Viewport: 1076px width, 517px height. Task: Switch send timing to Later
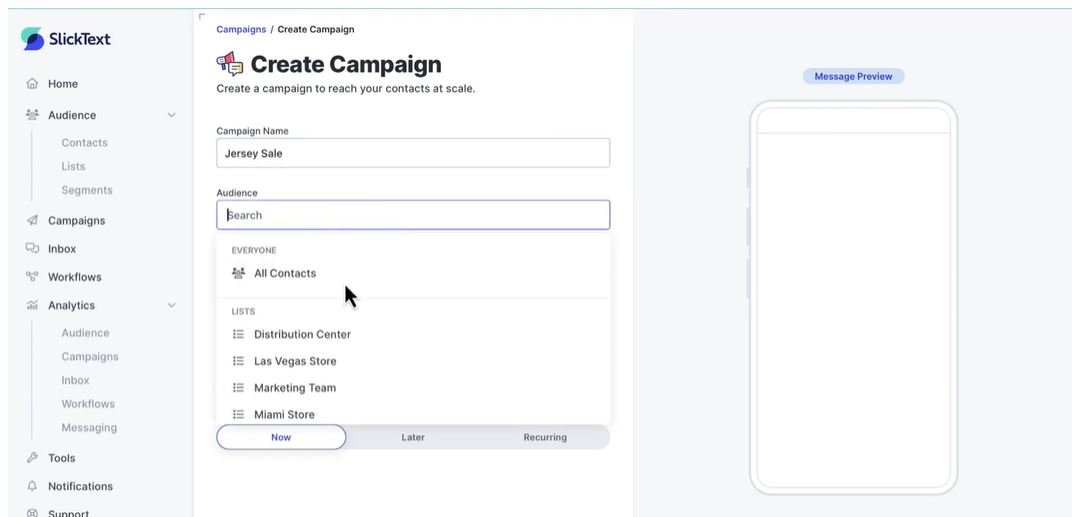tap(413, 437)
